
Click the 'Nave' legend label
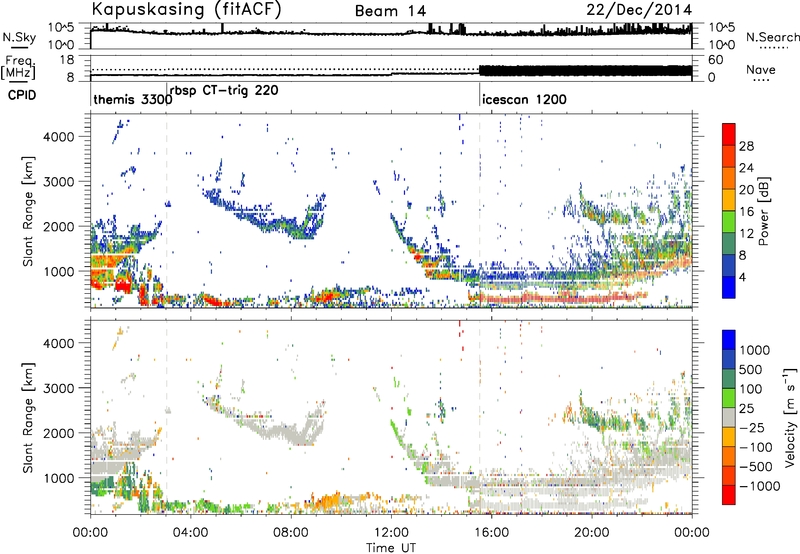click(761, 70)
